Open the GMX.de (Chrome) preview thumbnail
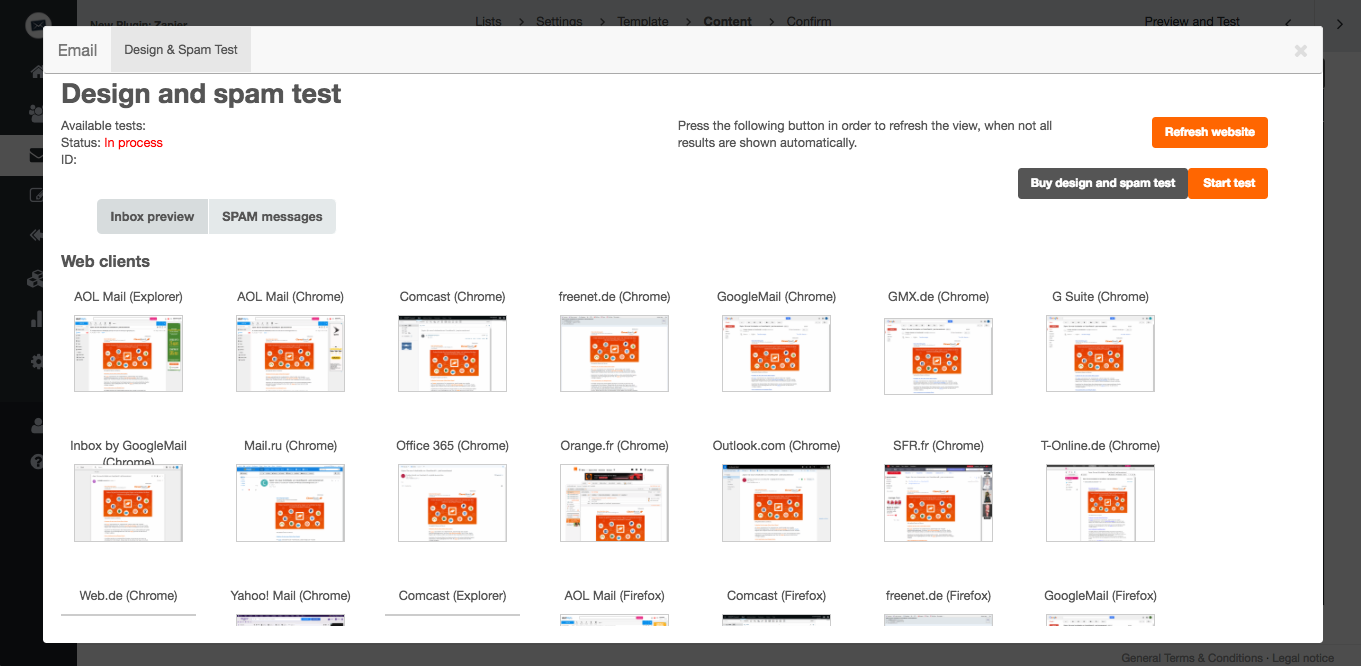This screenshot has height=666, width=1361. 938,356
